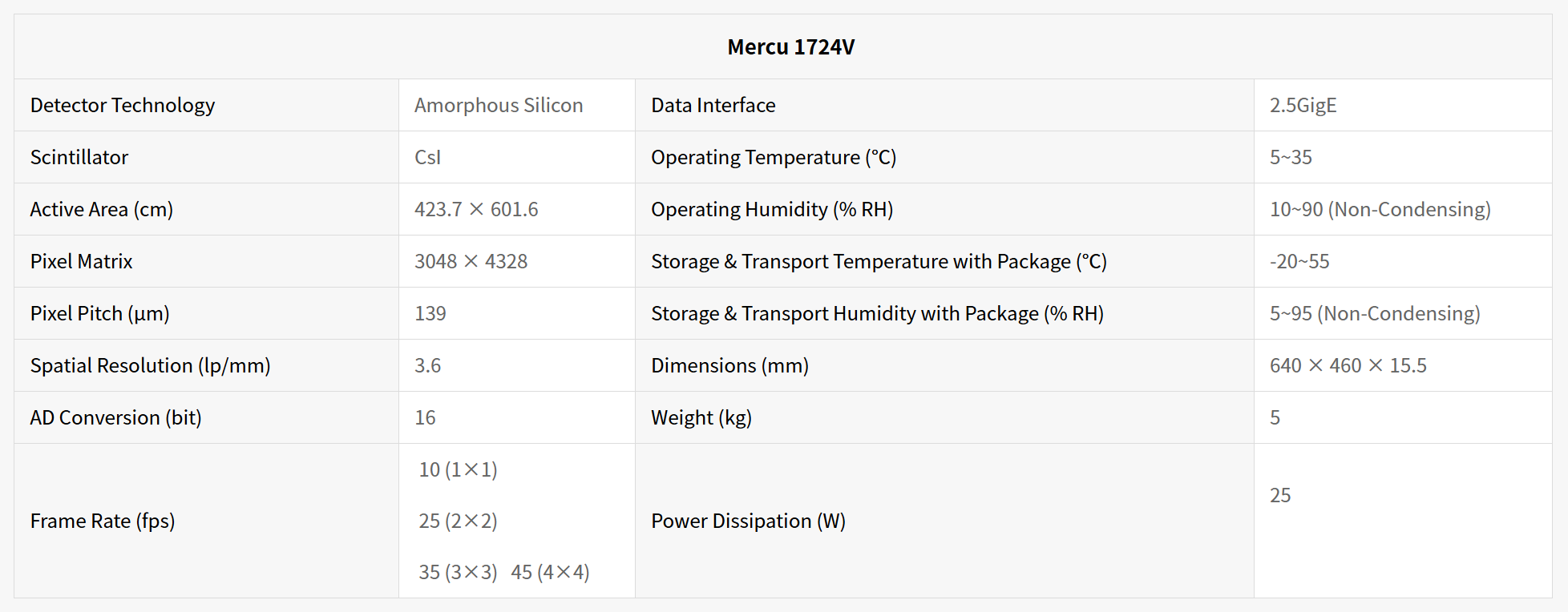Click the Amorphous Silicon value
The image size is (1568, 612).
click(498, 105)
